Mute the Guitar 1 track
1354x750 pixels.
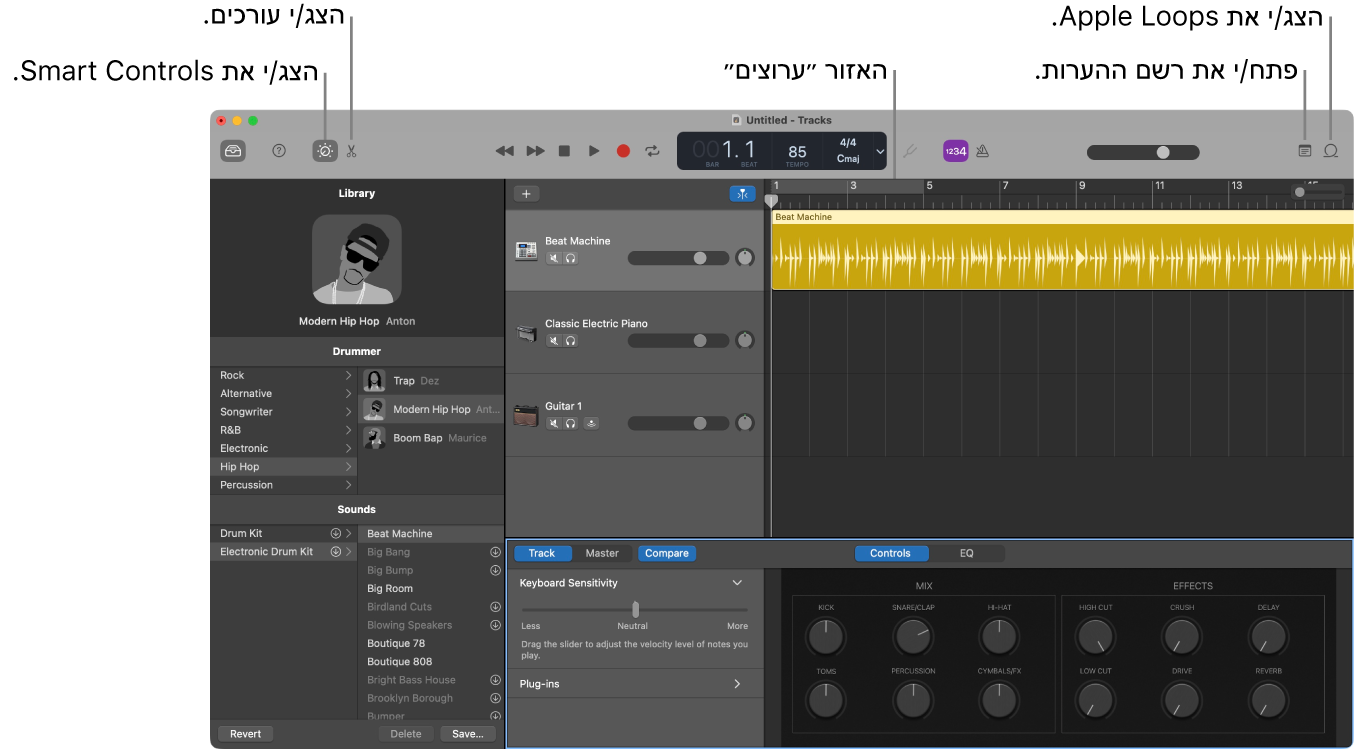click(x=553, y=423)
